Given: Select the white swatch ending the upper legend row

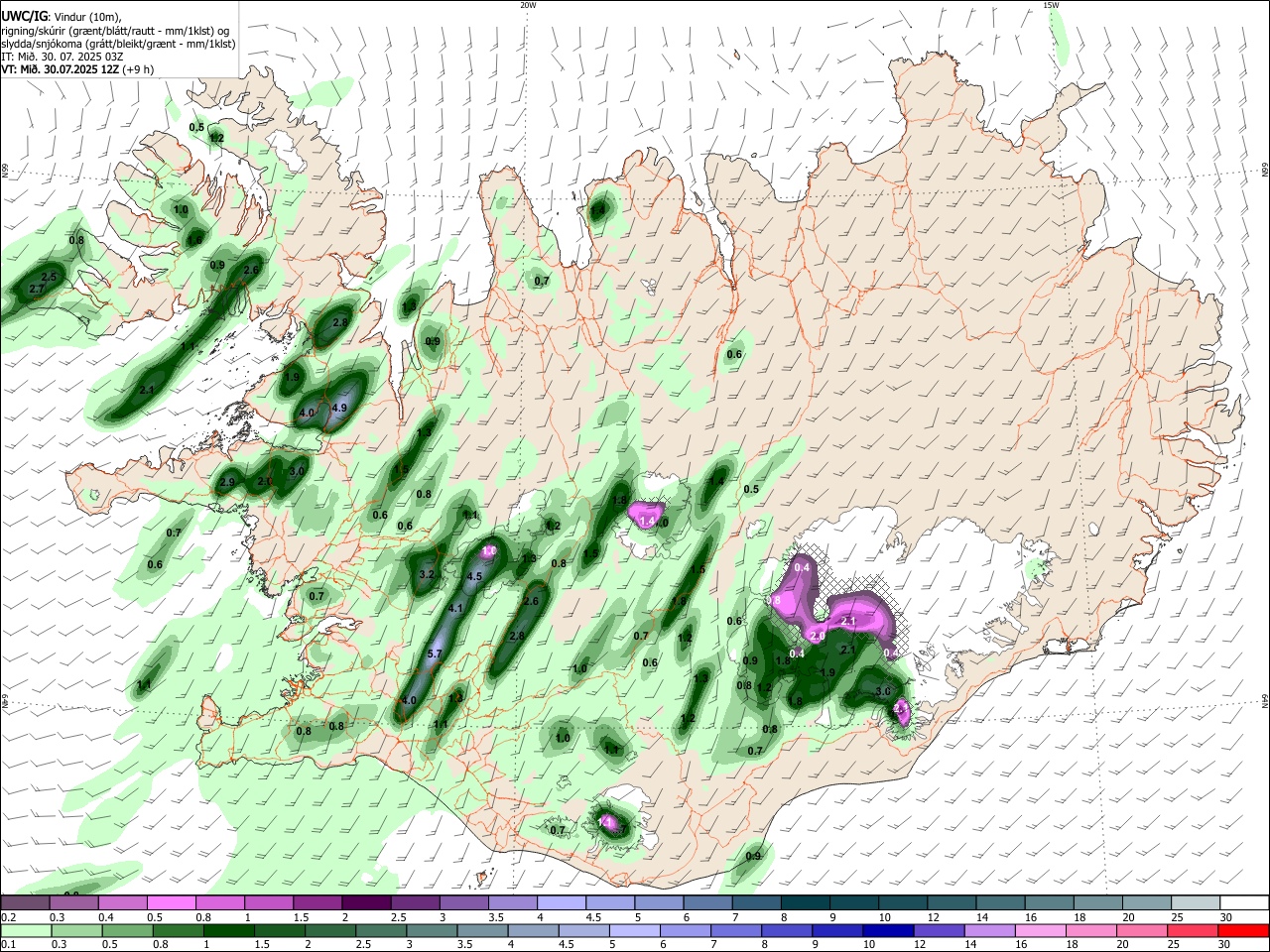Looking at the screenshot, I should [x=1244, y=902].
